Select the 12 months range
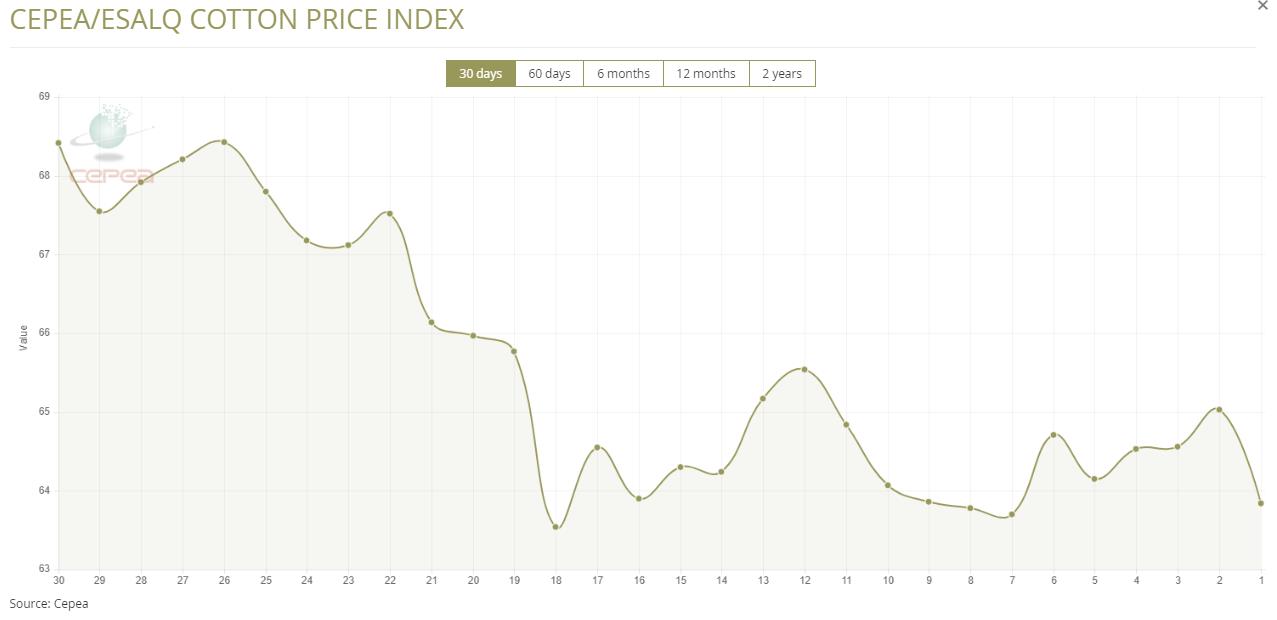 [x=705, y=74]
